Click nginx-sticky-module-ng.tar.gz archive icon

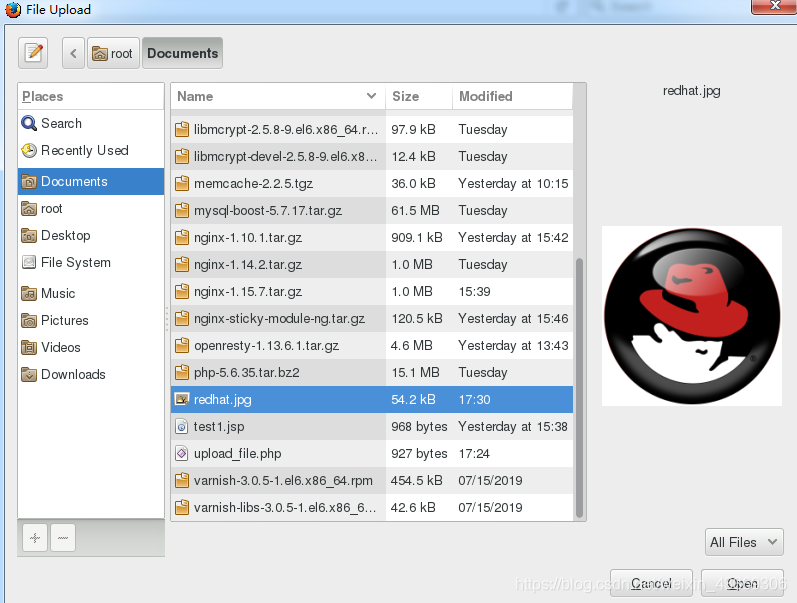(x=182, y=318)
